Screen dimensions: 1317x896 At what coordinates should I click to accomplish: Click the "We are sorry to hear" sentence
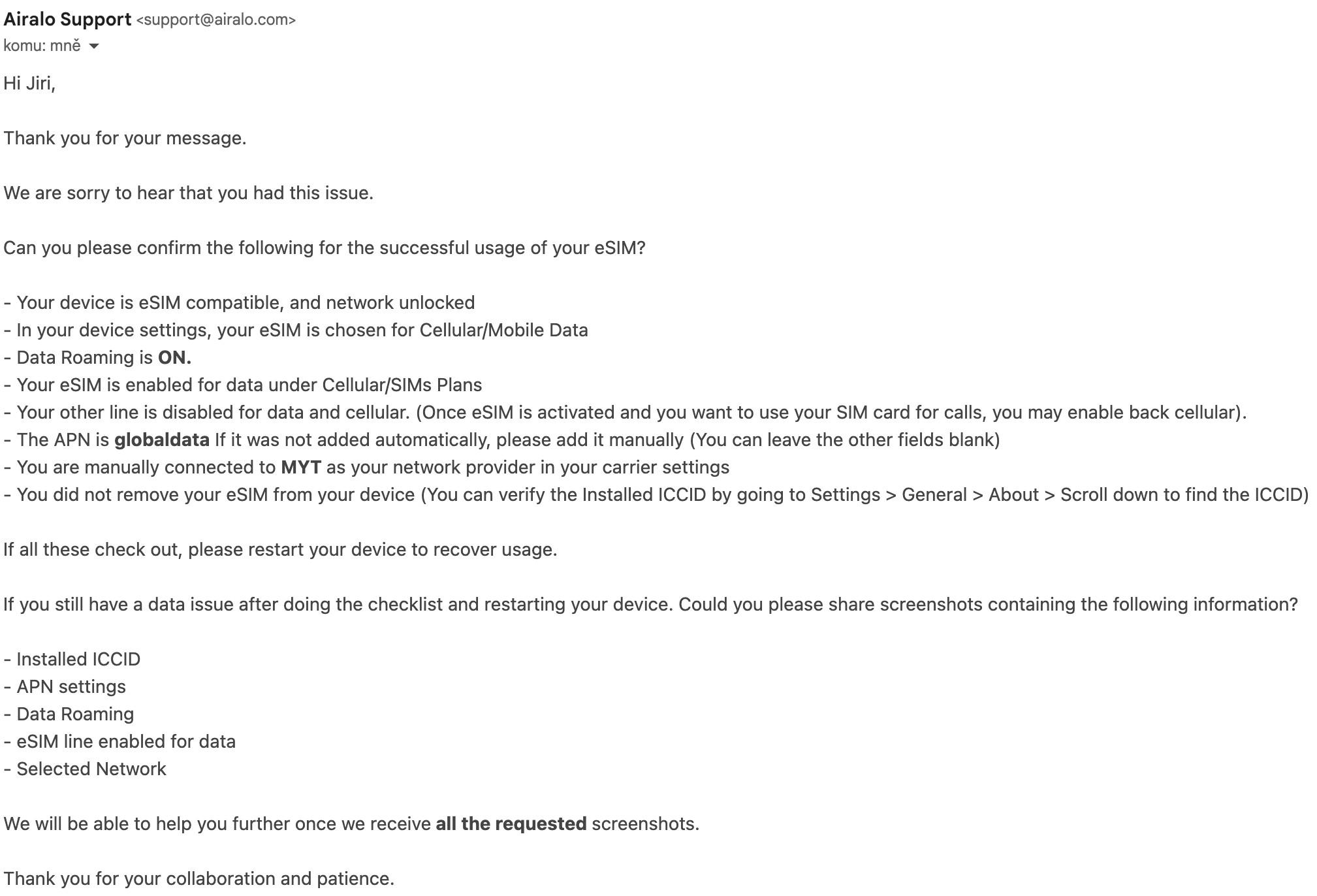point(188,193)
